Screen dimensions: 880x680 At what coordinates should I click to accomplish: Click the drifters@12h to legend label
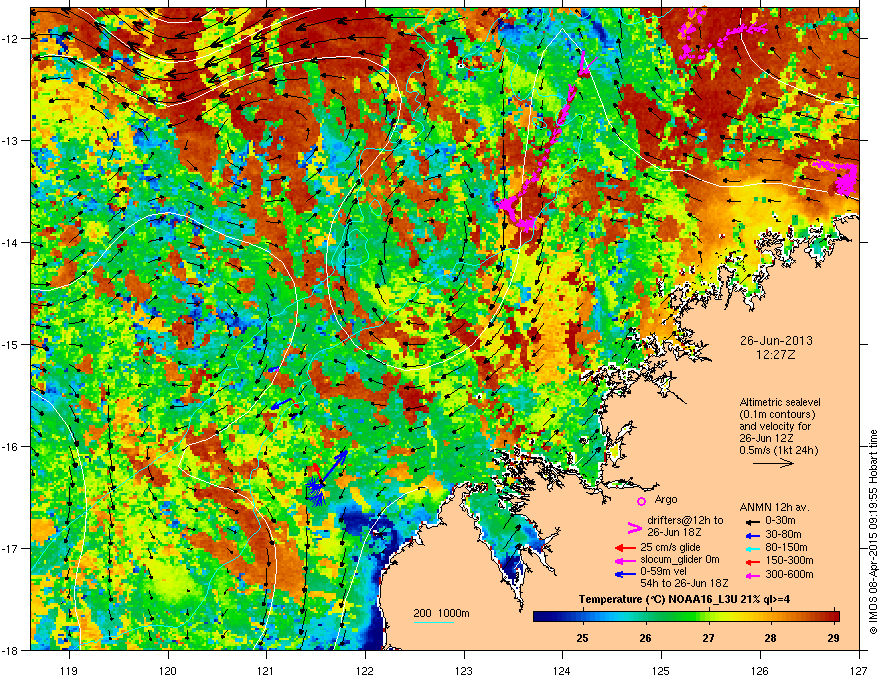[684, 521]
